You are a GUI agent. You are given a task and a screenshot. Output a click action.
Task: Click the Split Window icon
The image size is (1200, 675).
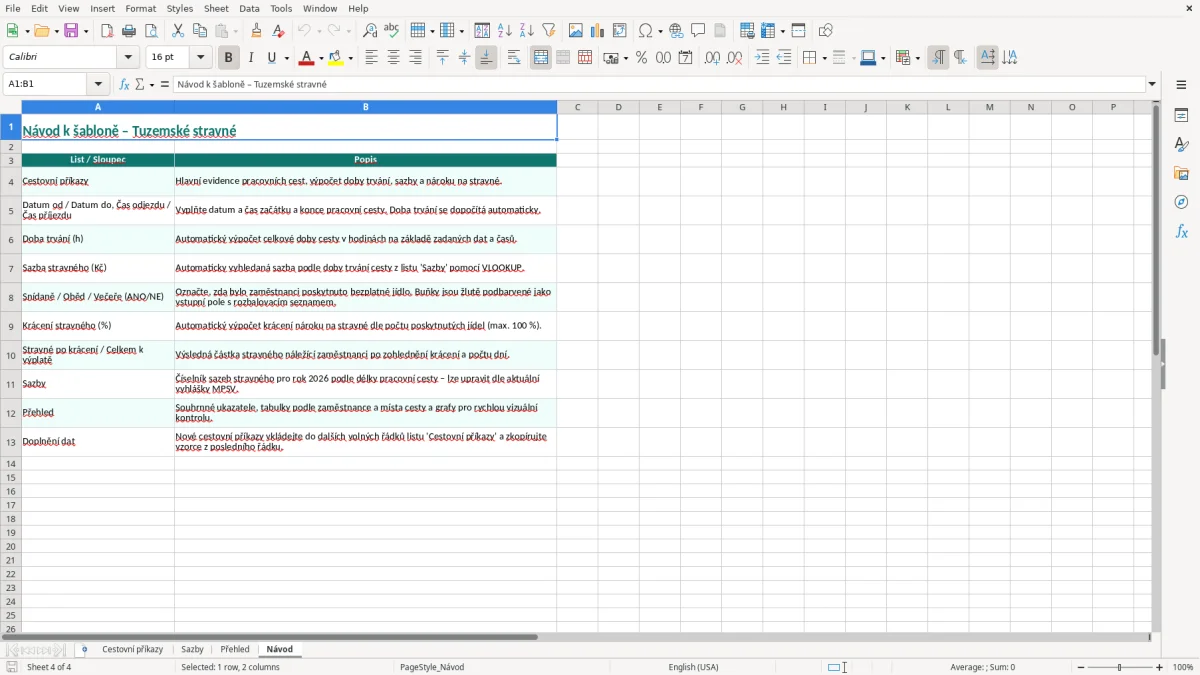pyautogui.click(x=799, y=31)
